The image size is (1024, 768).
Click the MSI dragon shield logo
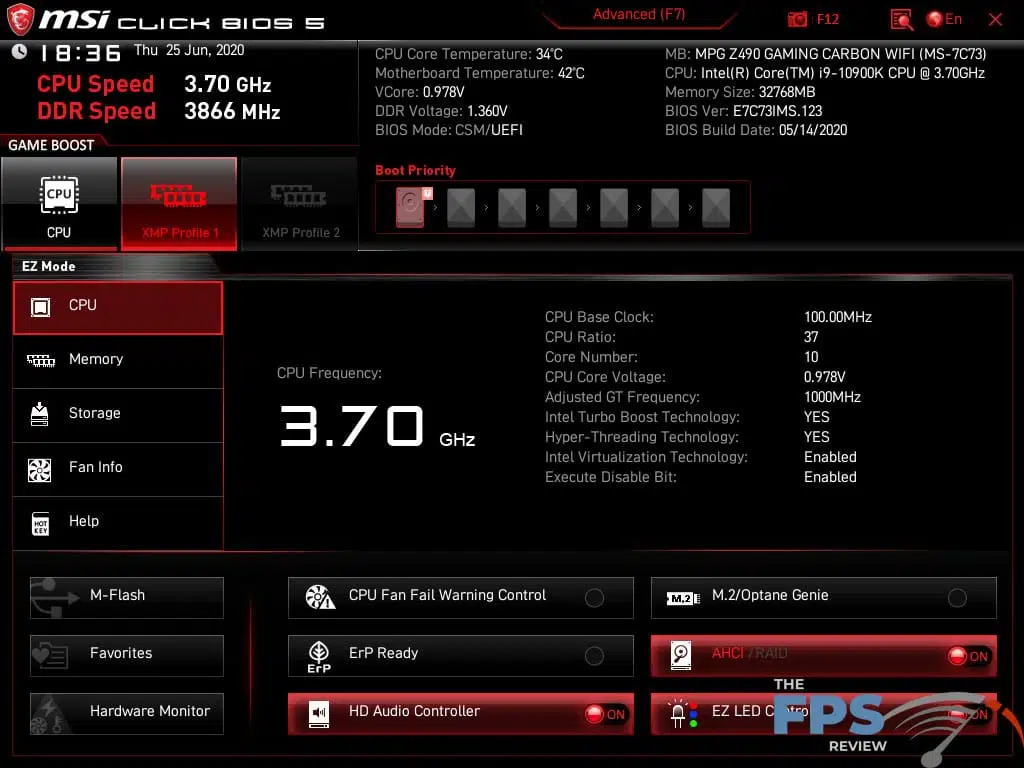pyautogui.click(x=19, y=18)
